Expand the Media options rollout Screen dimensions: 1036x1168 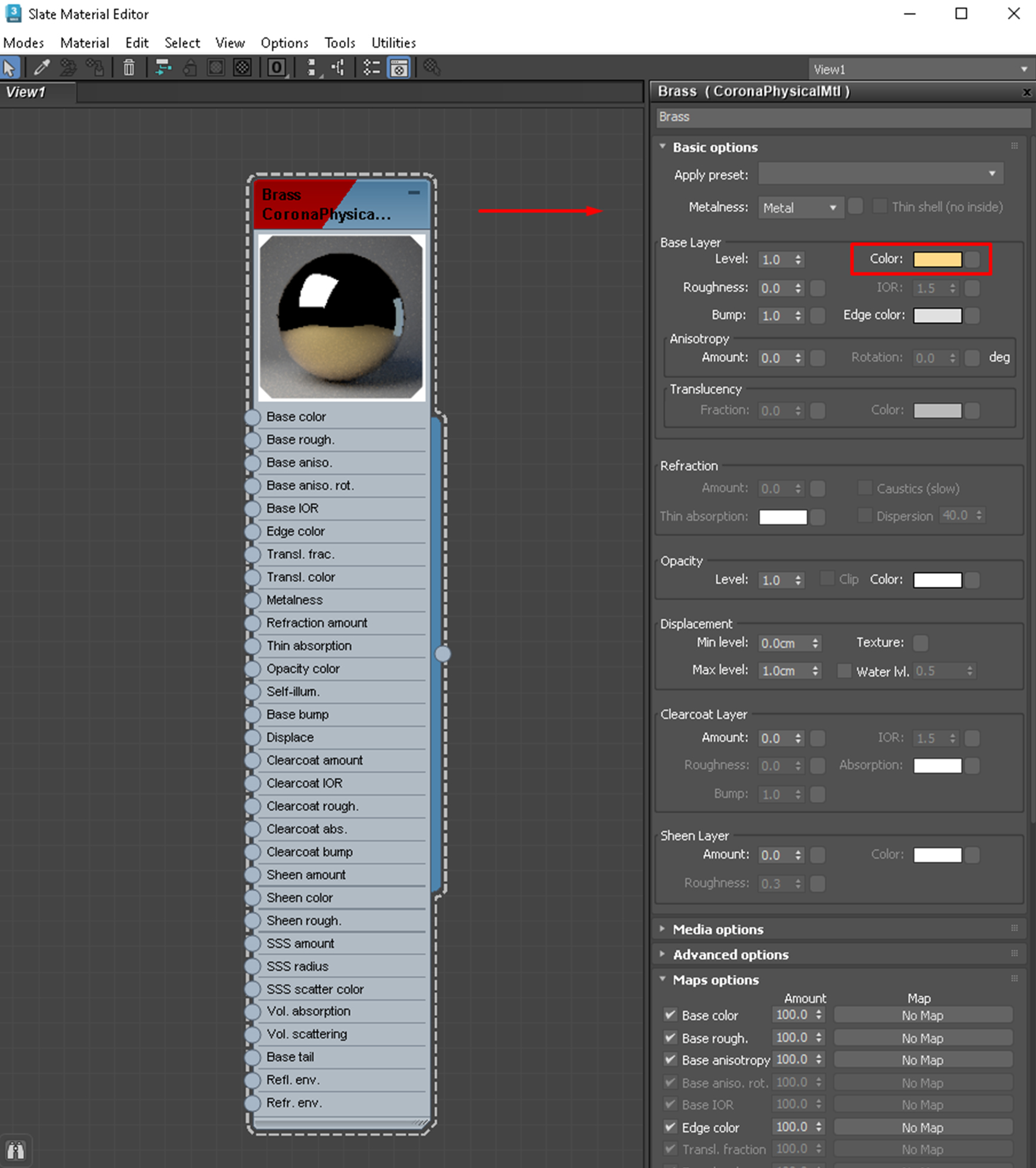(718, 929)
